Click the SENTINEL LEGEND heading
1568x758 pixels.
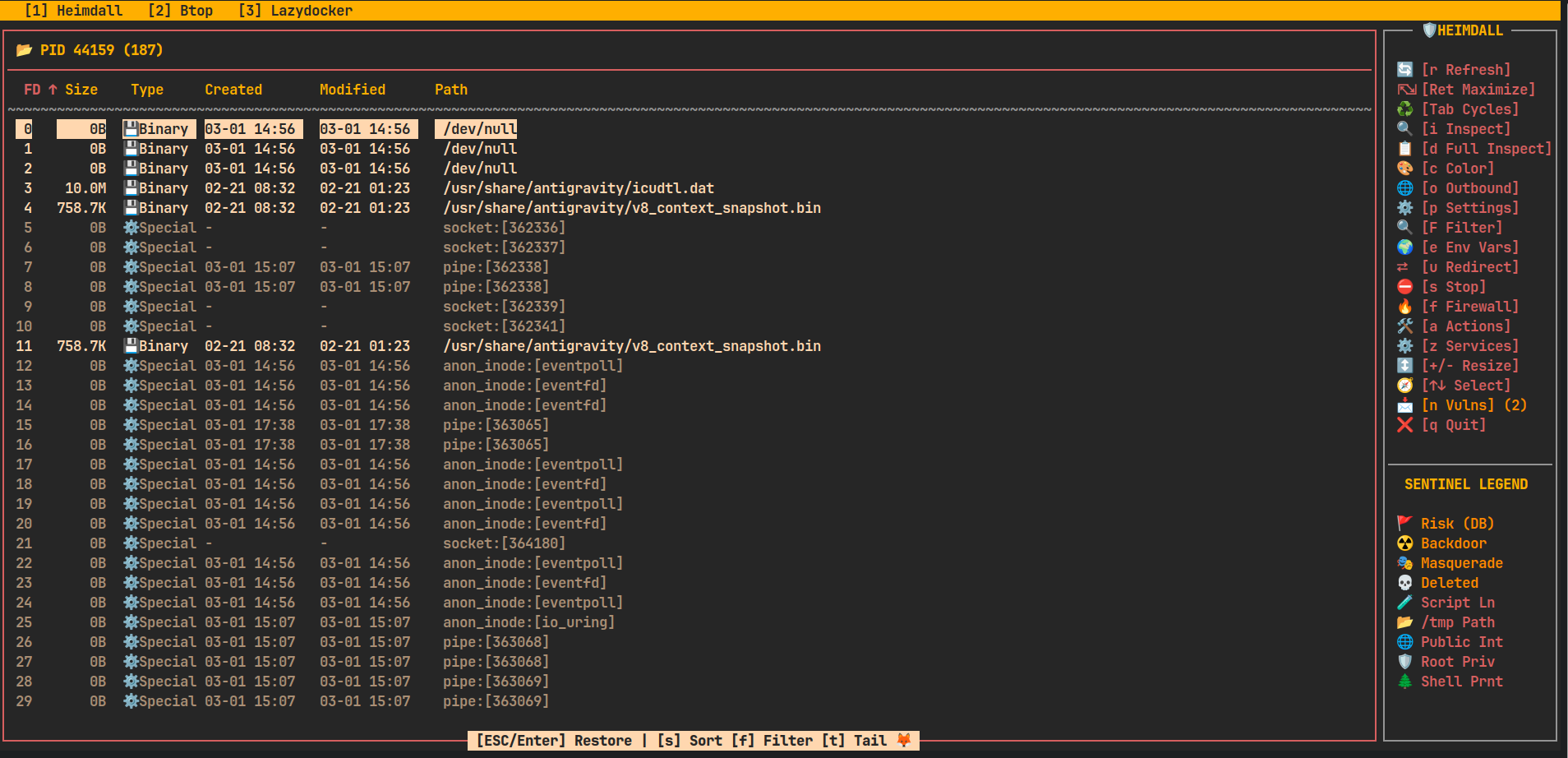pyautogui.click(x=1466, y=484)
